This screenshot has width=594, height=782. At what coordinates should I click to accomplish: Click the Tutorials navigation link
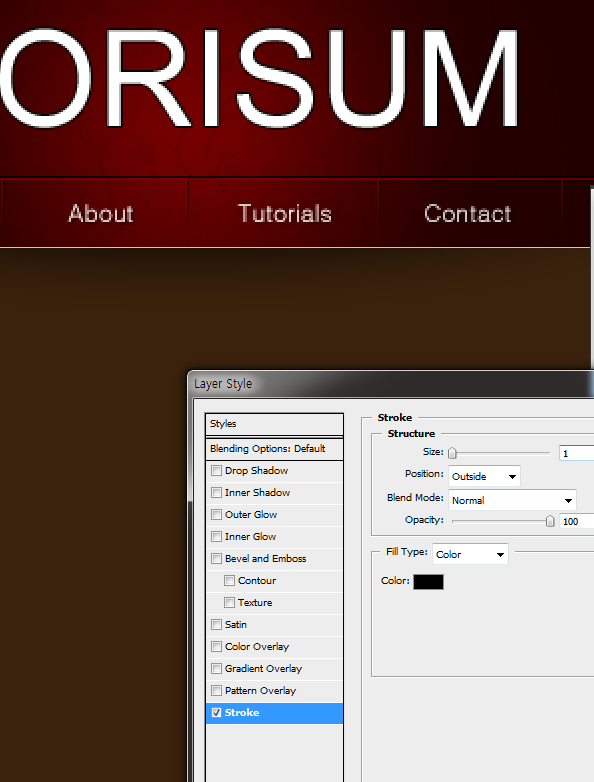(285, 213)
